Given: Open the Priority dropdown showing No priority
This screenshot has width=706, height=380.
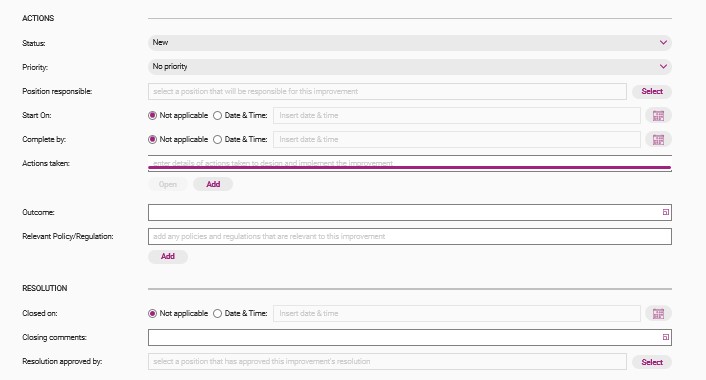Looking at the screenshot, I should (410, 67).
